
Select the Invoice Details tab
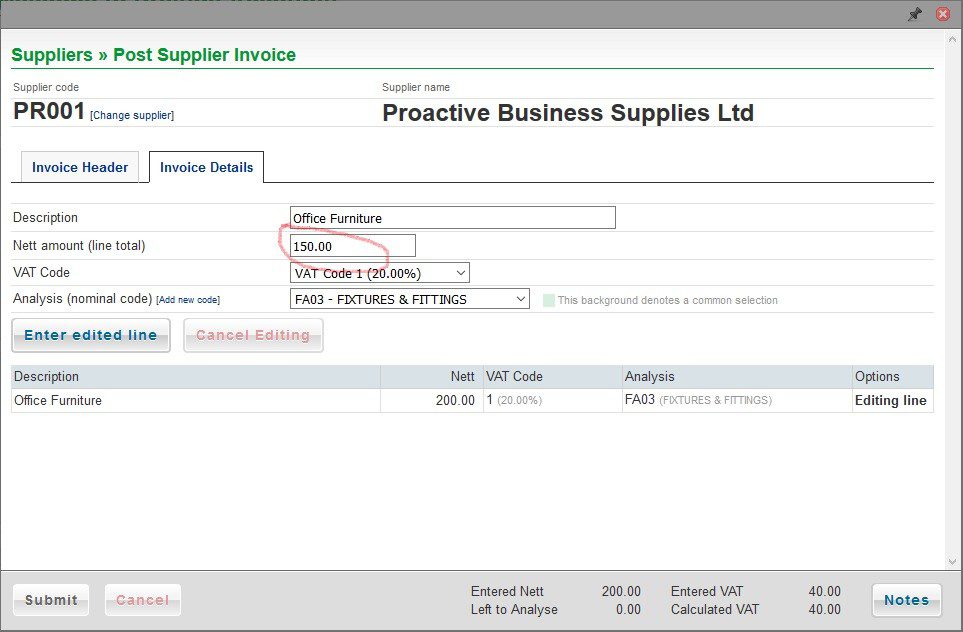206,167
